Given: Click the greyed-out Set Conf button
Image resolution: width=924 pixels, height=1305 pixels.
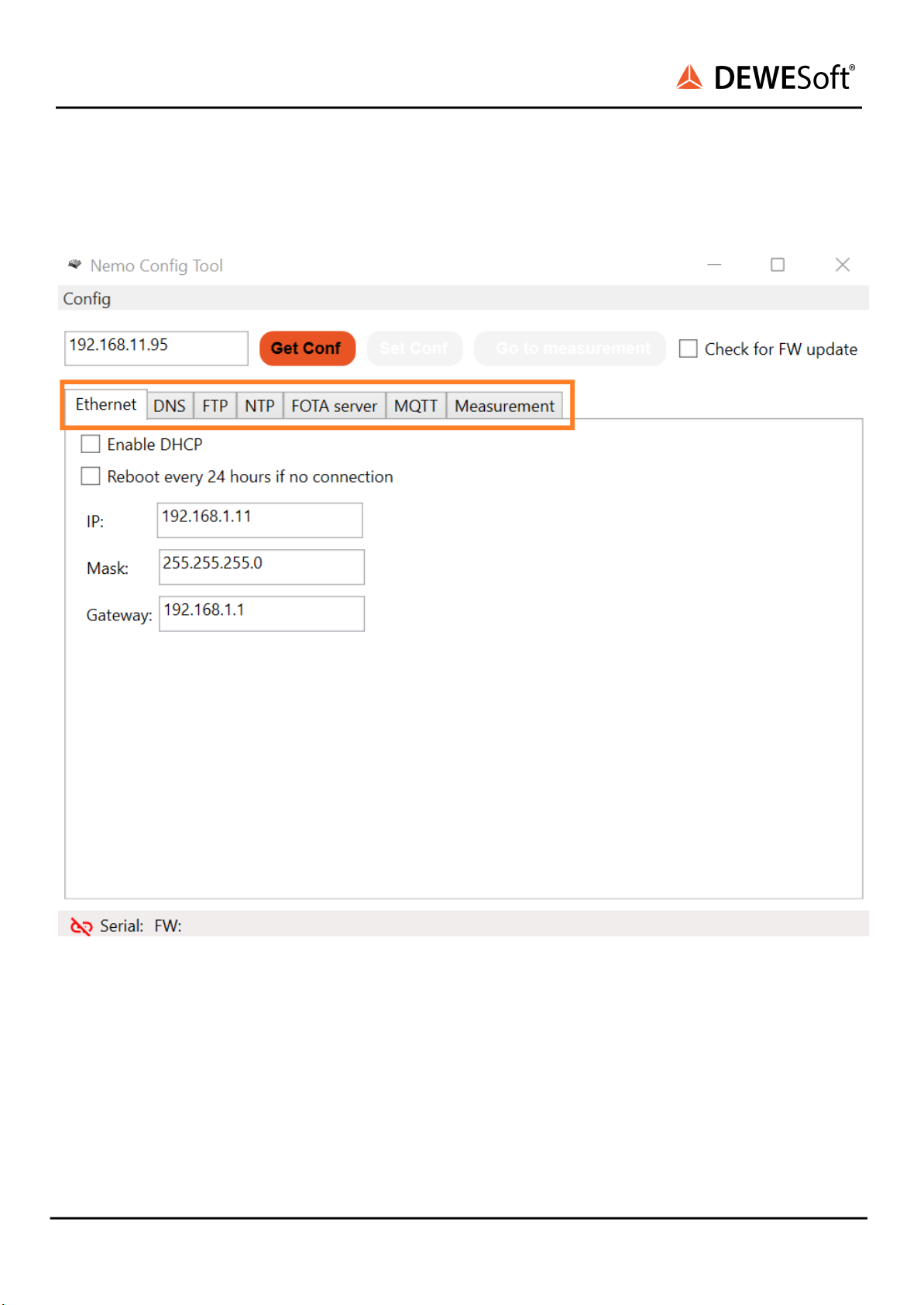Looking at the screenshot, I should point(414,349).
